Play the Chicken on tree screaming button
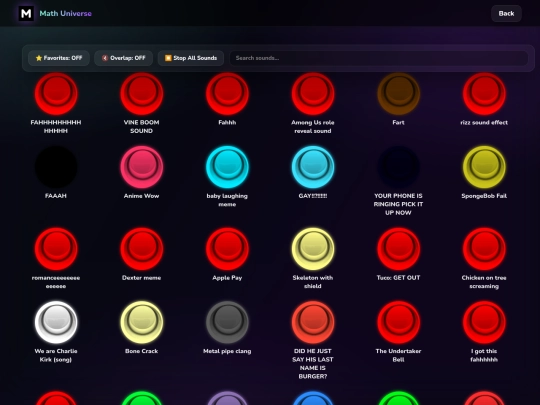 484,249
